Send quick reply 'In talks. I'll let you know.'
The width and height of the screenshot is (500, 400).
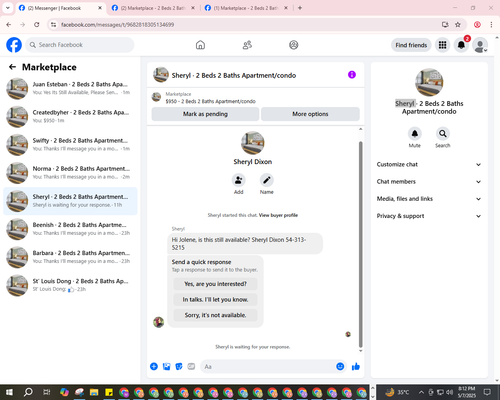[215, 300]
